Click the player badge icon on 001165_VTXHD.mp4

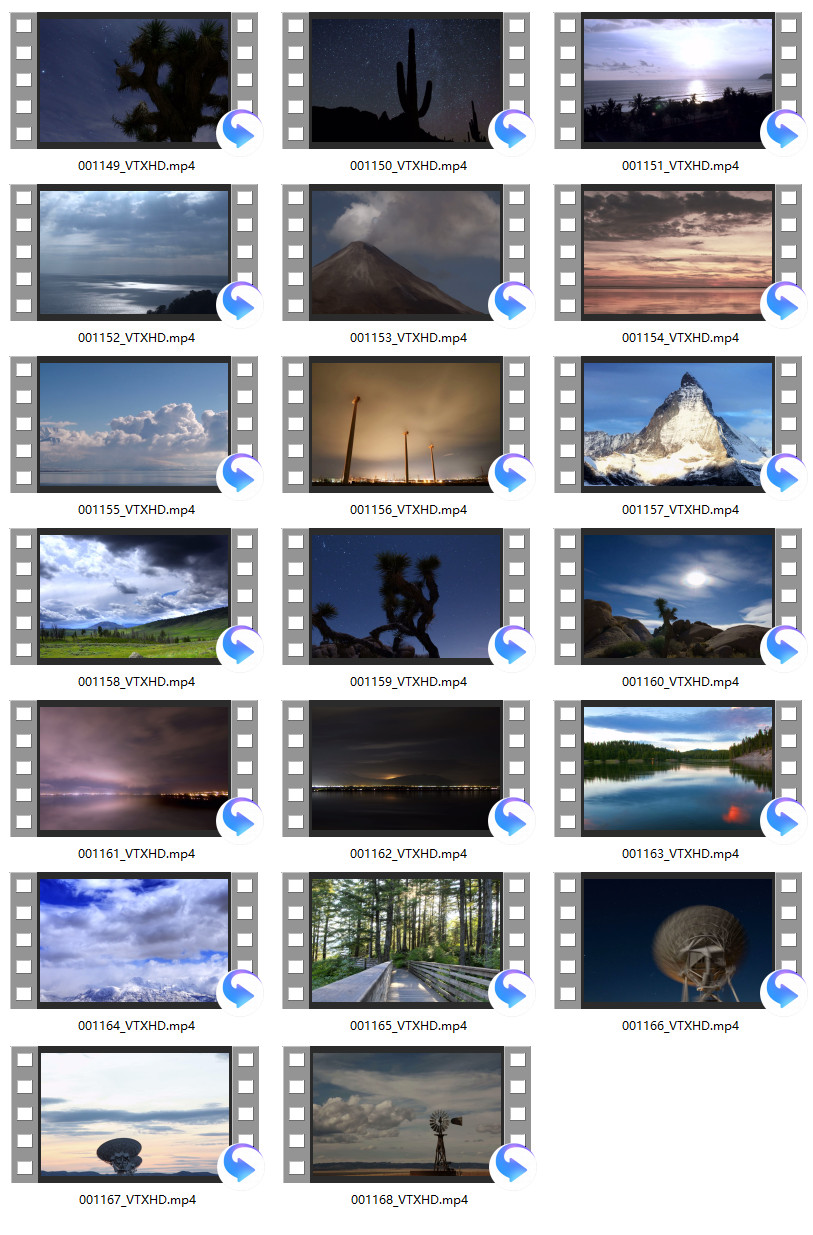(512, 991)
